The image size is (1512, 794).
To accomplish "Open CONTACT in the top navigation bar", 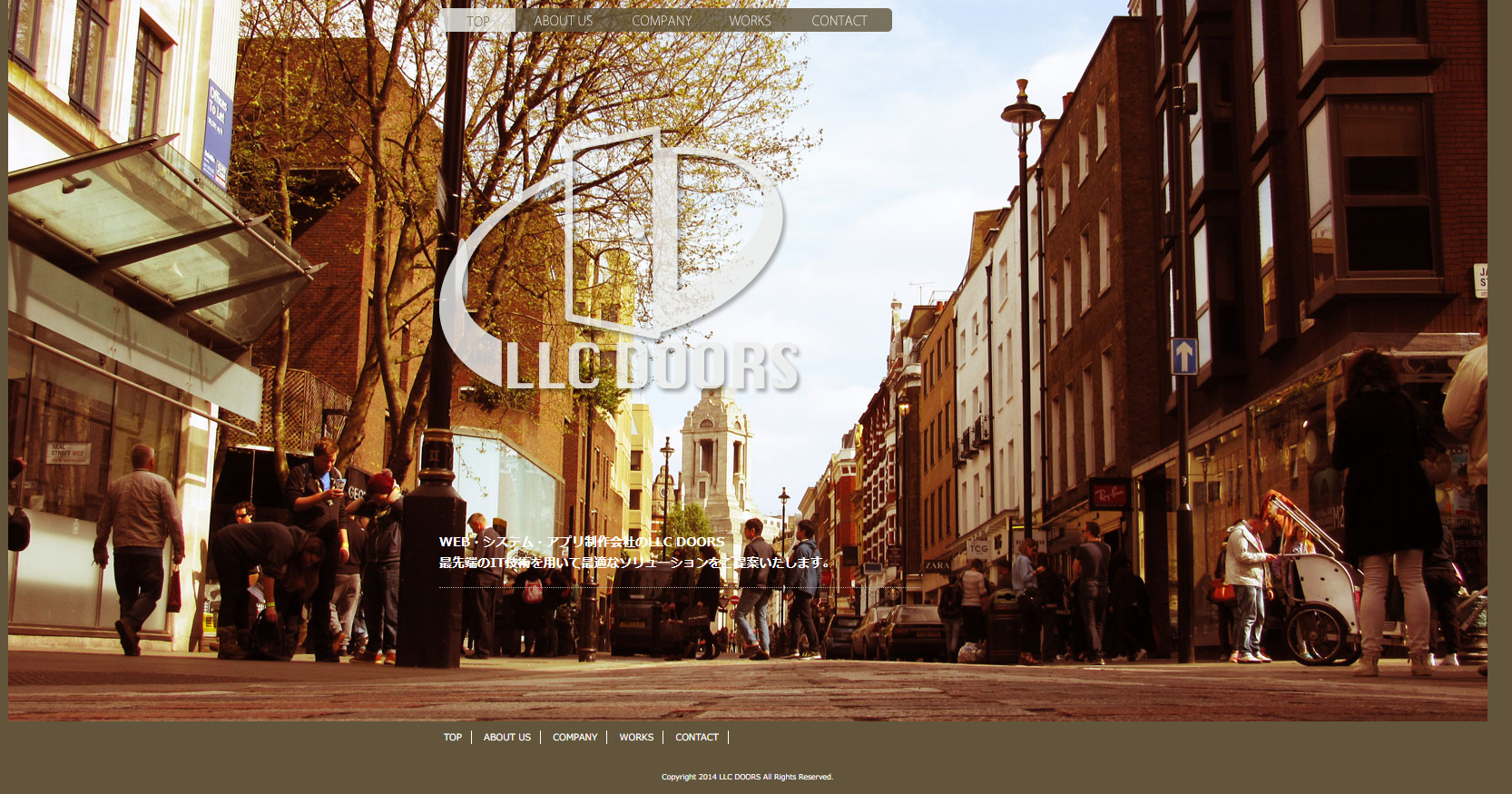I will 839,21.
